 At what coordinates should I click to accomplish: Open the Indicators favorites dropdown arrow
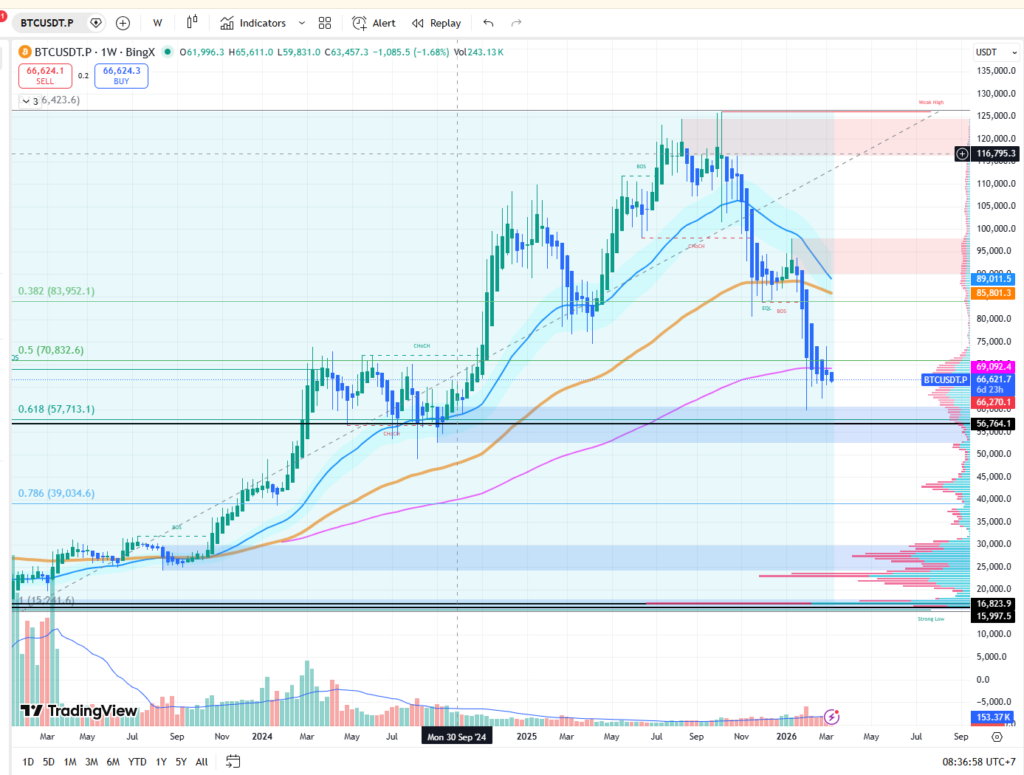[299, 22]
